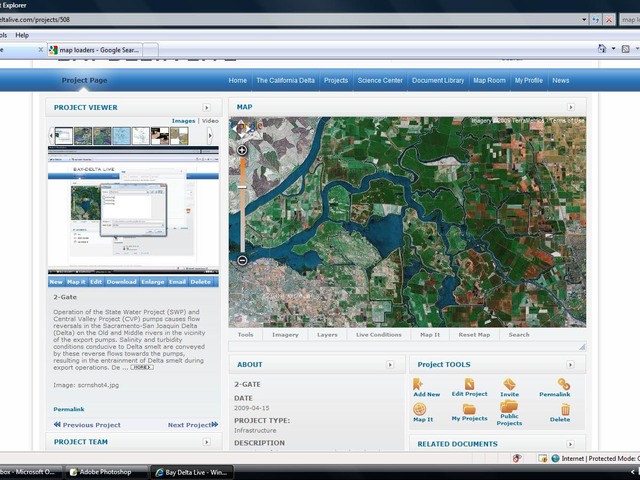Image resolution: width=640 pixels, height=480 pixels.
Task: Click the Internet zone globe icon
Action: [x=555, y=459]
